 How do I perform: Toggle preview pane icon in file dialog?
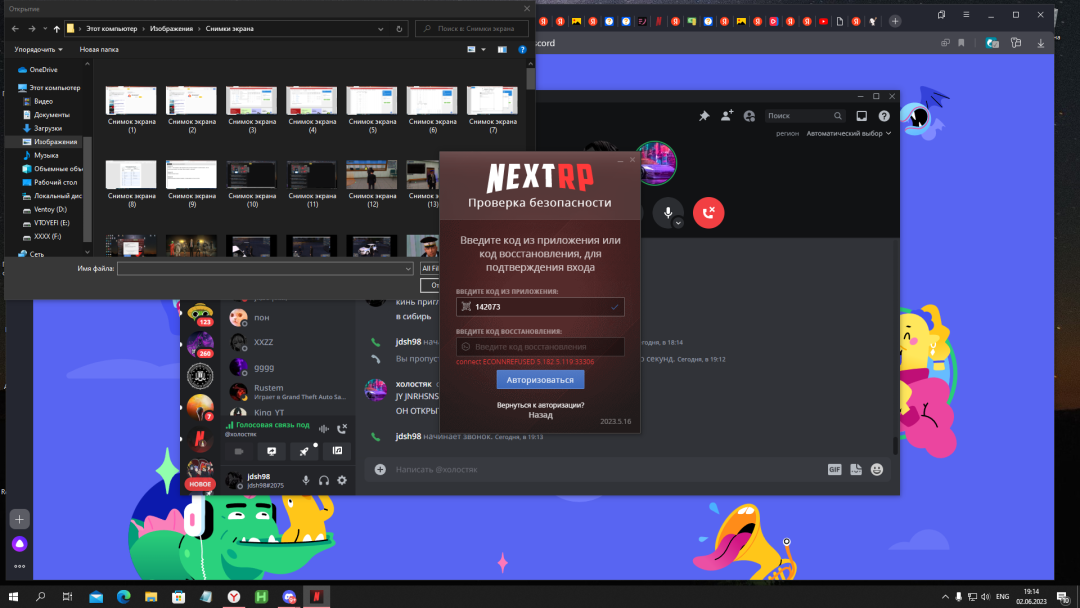pyautogui.click(x=502, y=50)
